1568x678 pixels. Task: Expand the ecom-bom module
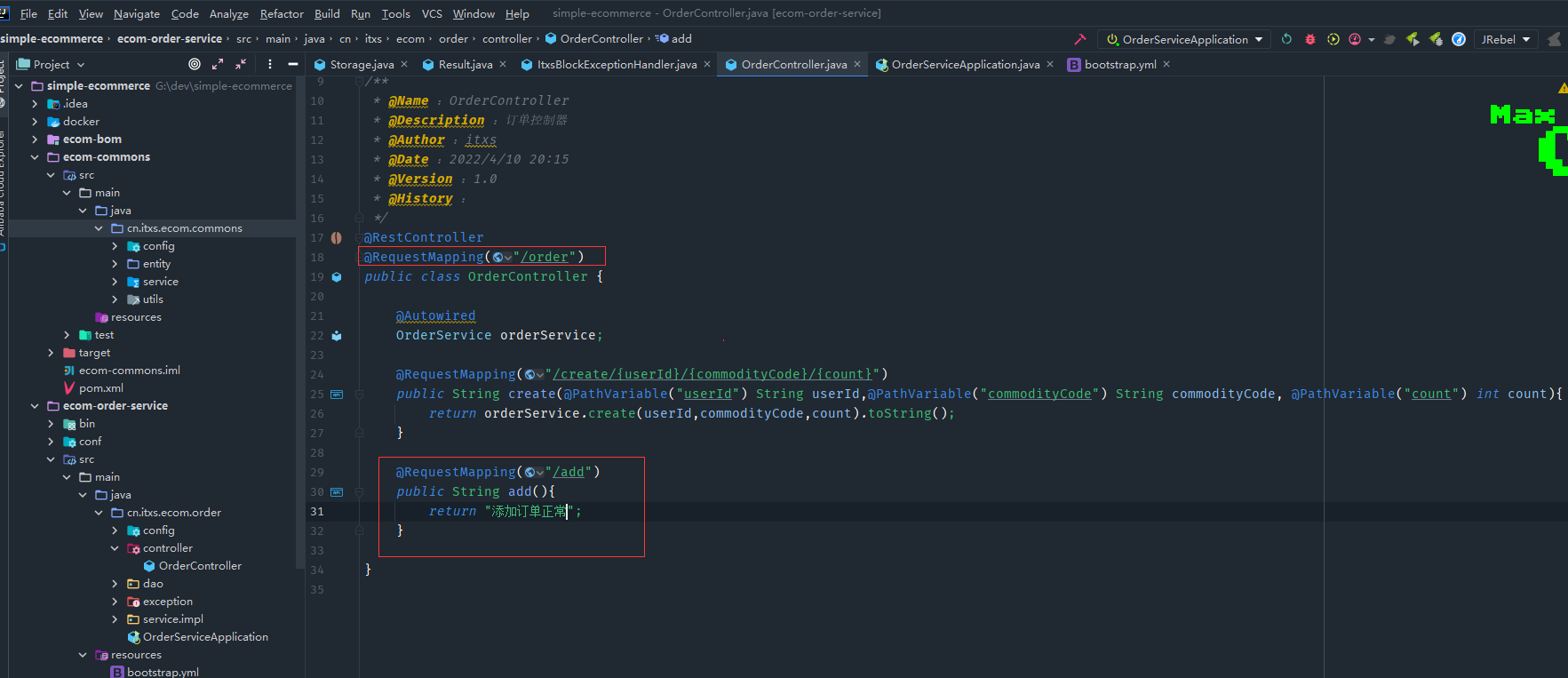tap(35, 140)
